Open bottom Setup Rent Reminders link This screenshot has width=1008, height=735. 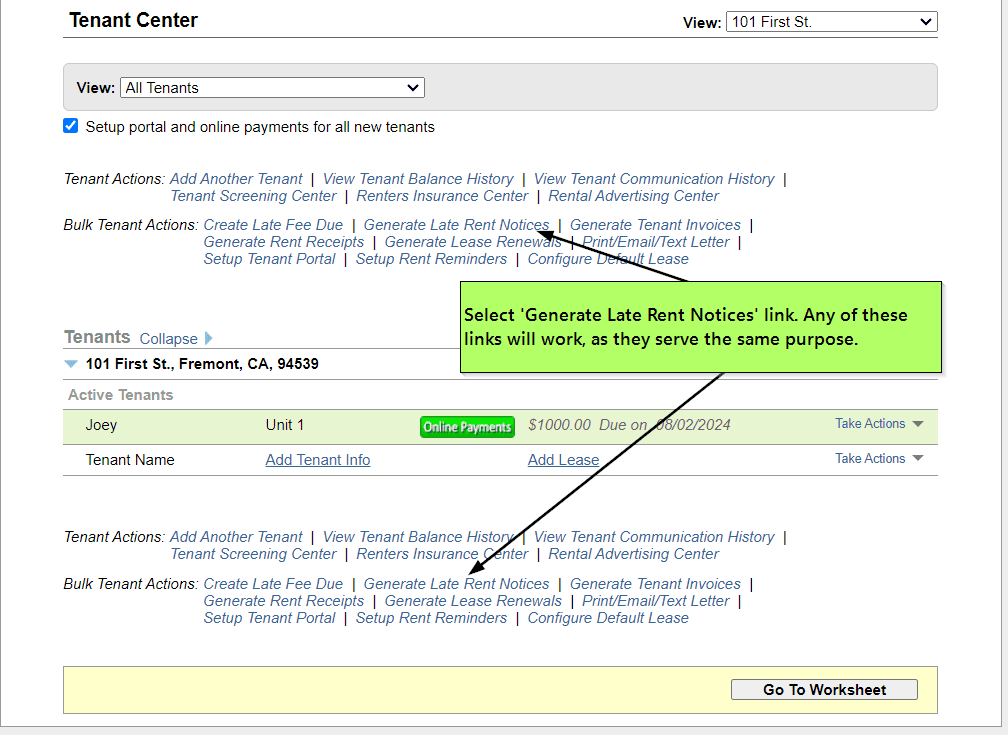tap(431, 618)
